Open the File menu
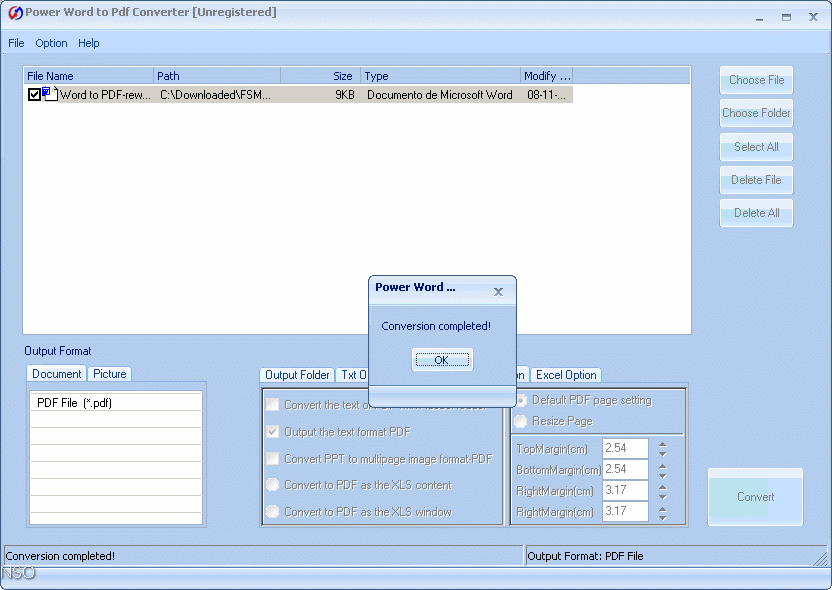 point(16,43)
